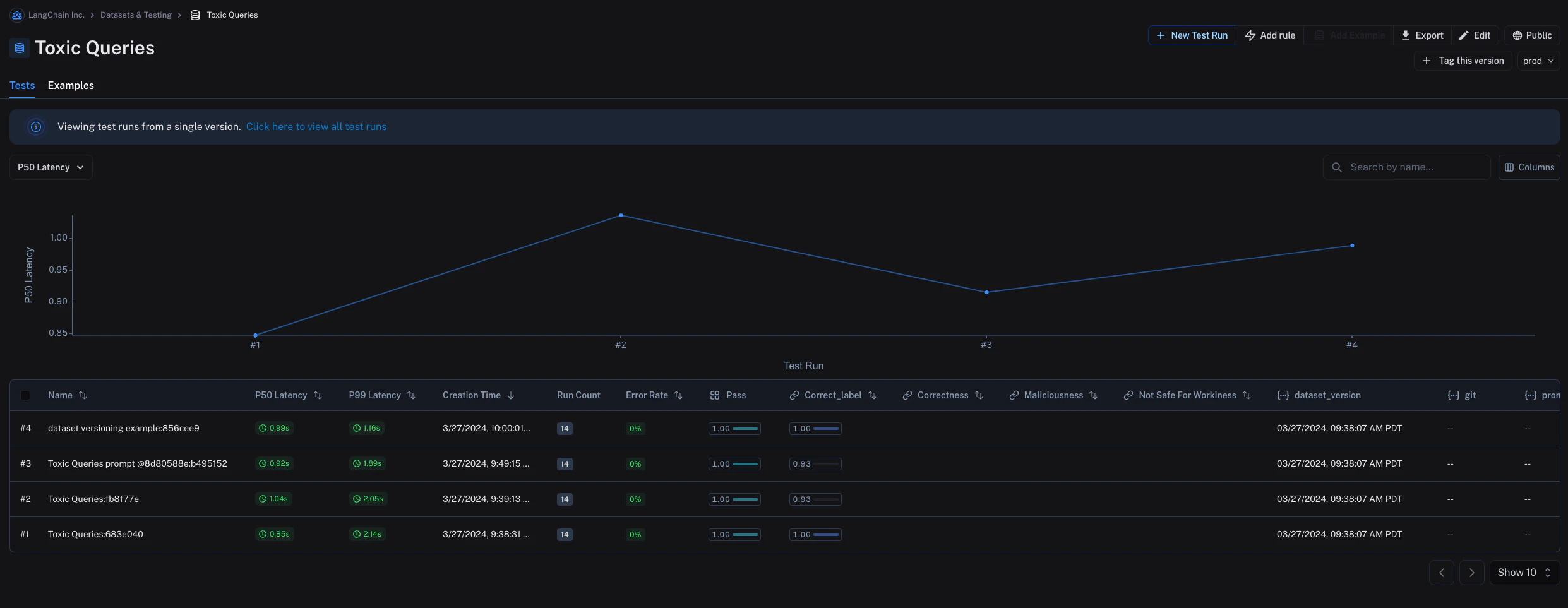Click the LangChain logo in the breadcrumb
Screen dimensions: 1568x608
point(16,15)
